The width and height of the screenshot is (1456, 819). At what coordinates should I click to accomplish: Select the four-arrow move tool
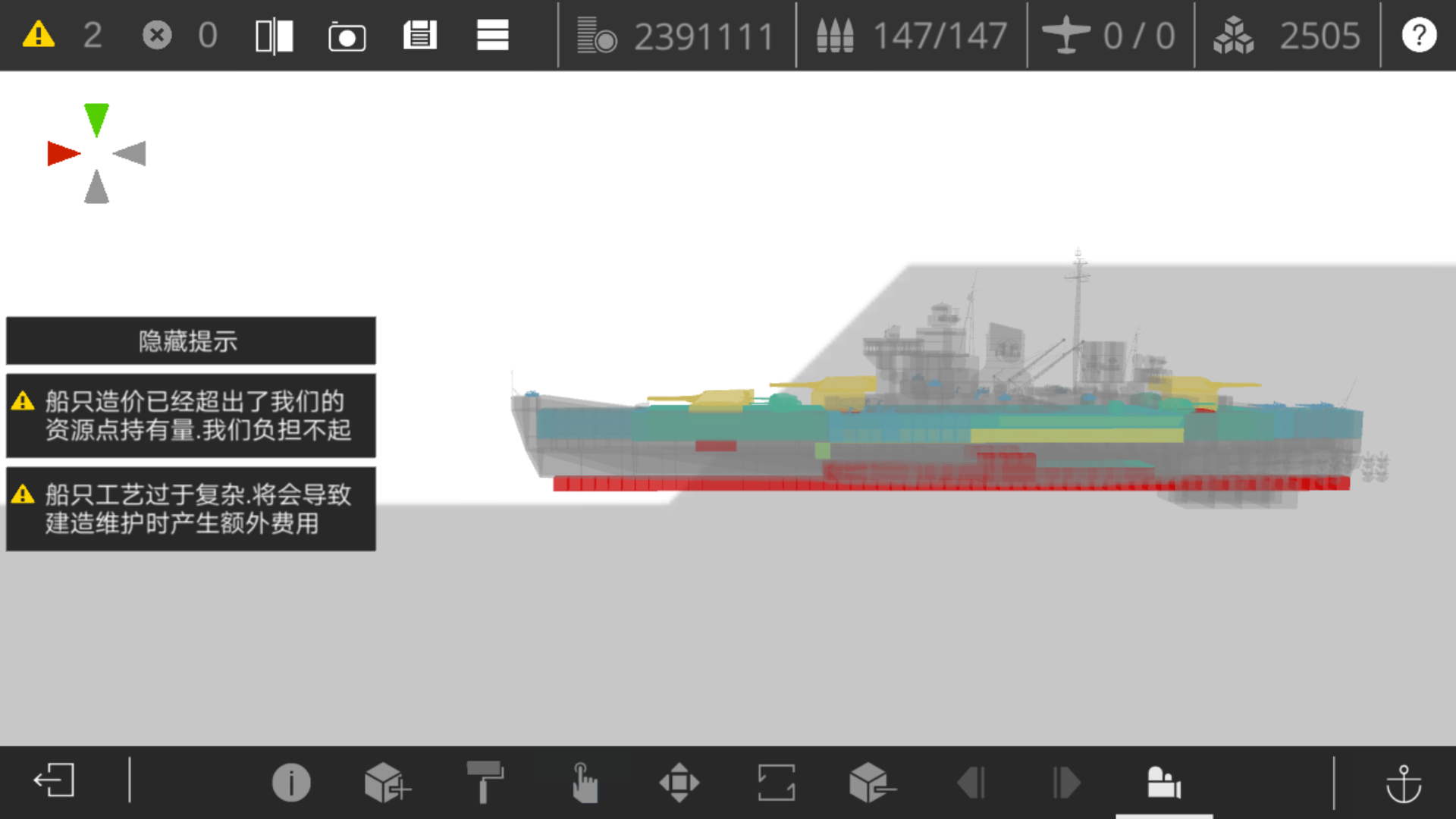679,782
